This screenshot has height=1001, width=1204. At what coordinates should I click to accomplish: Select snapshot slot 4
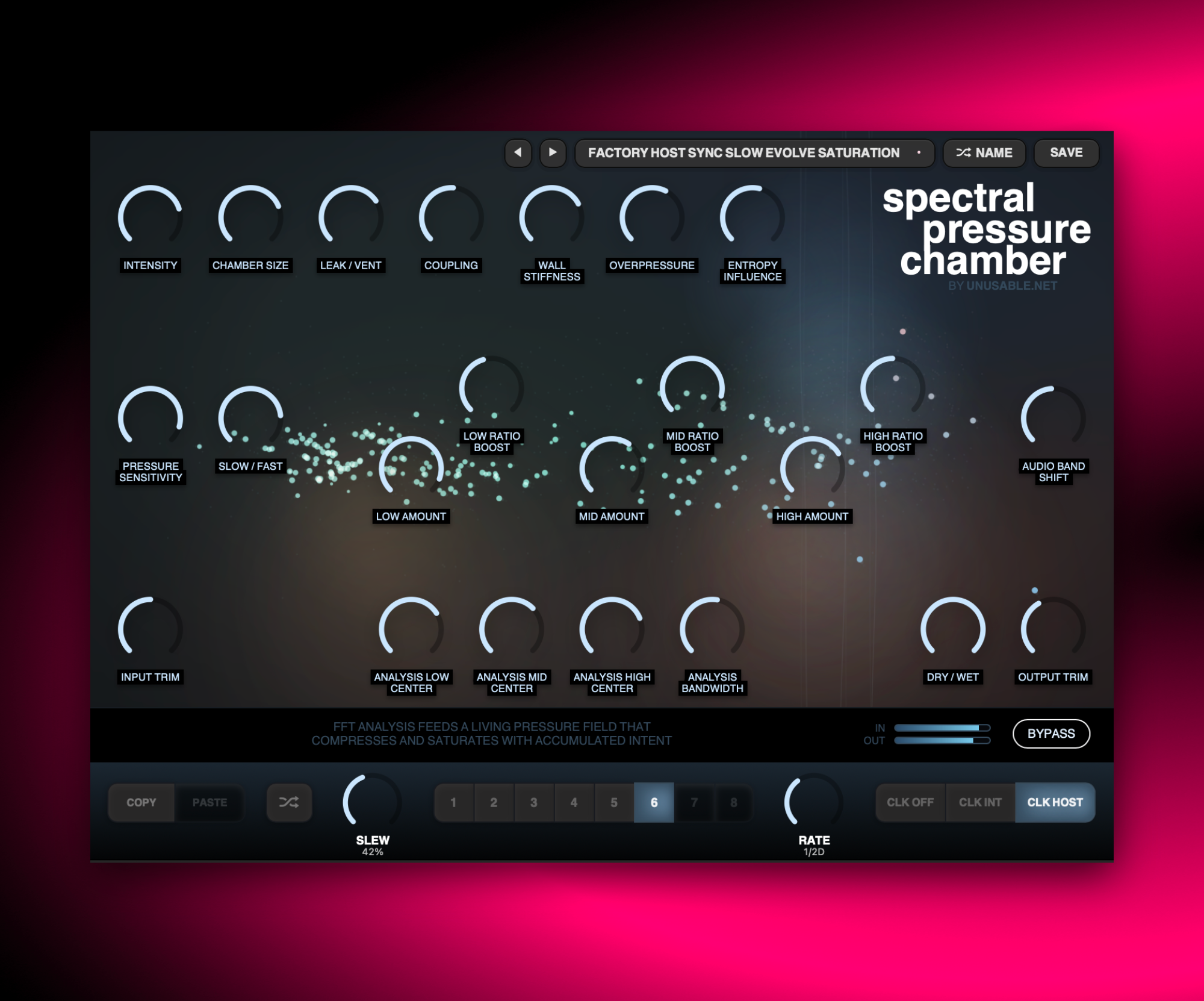[574, 802]
